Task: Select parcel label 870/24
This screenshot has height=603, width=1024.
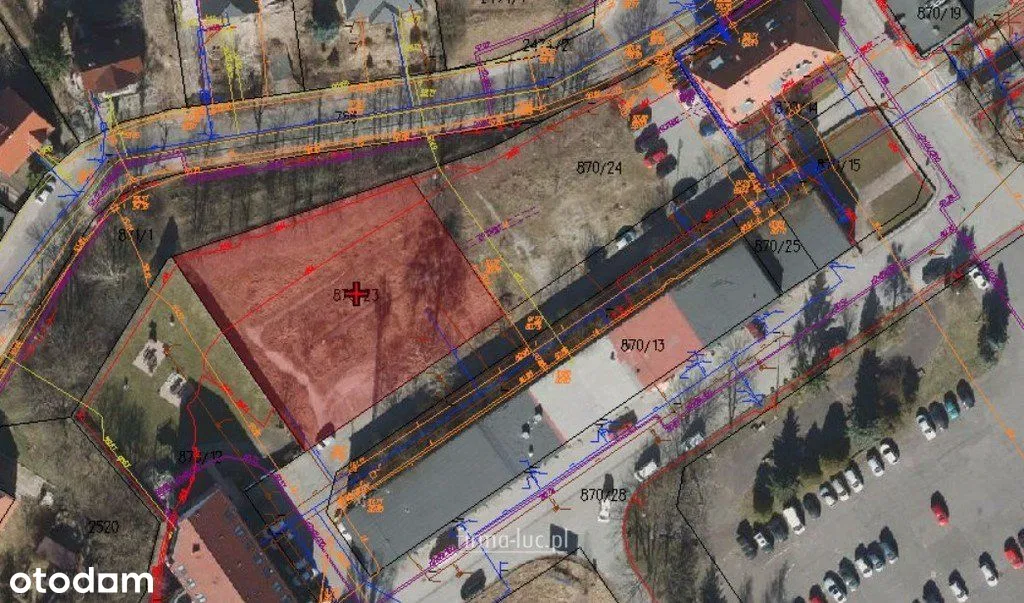Action: [x=600, y=168]
